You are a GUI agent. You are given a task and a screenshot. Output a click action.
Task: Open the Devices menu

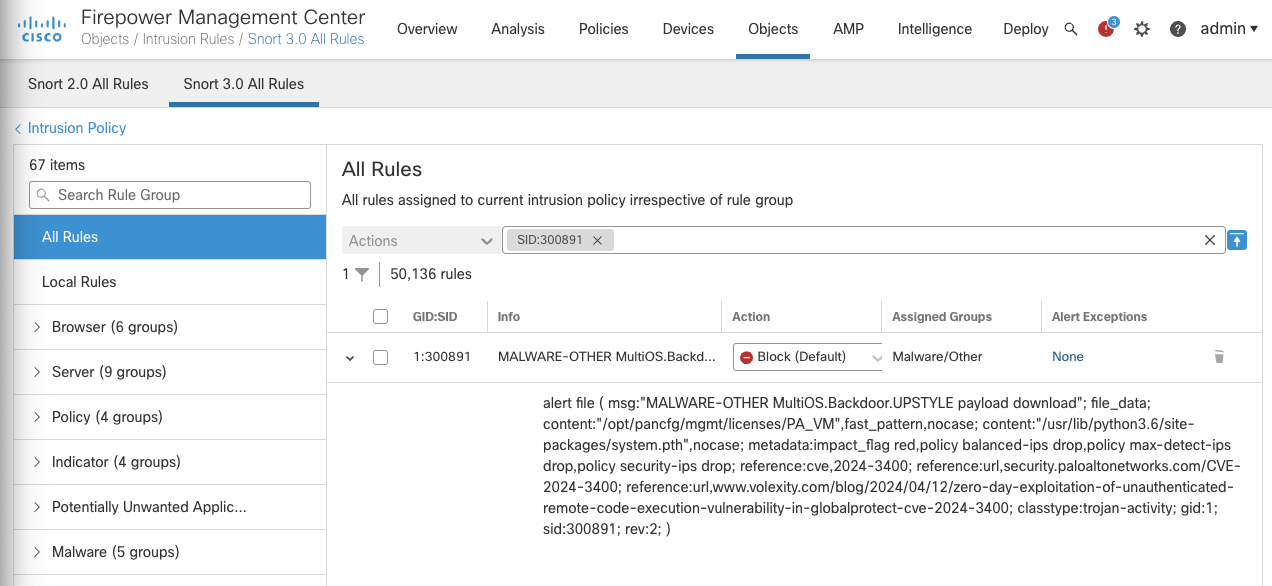(688, 29)
